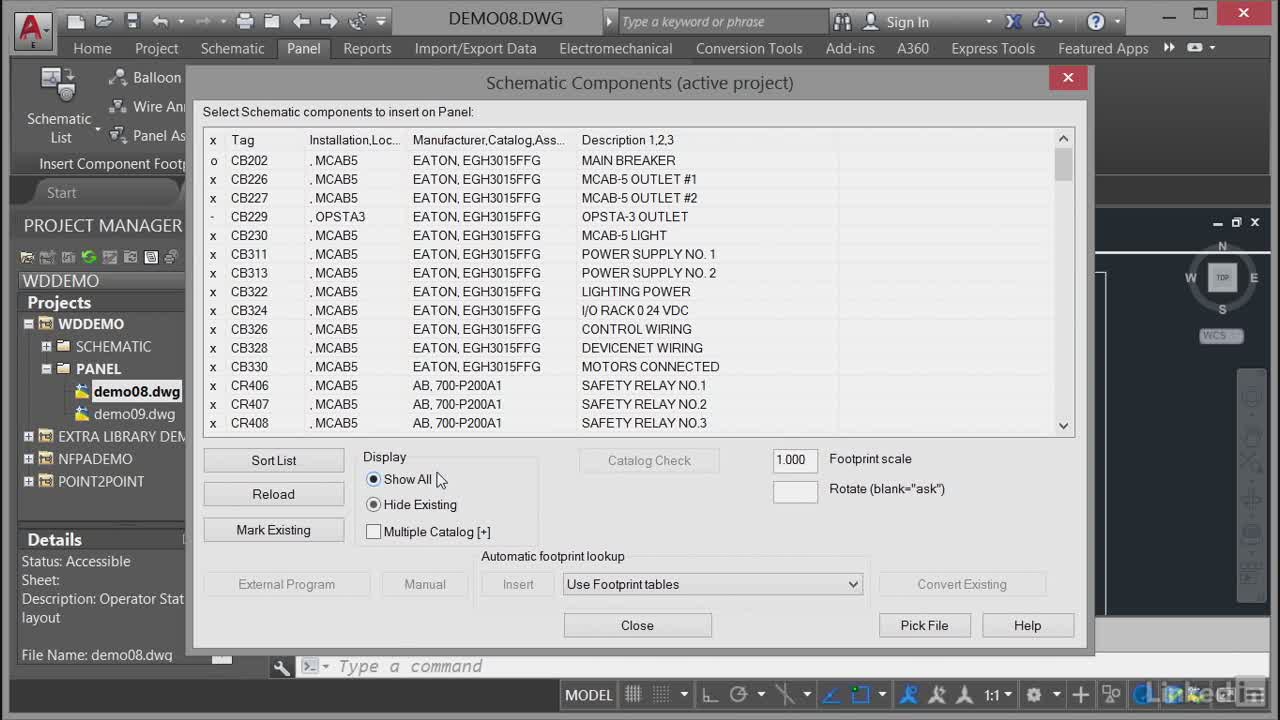Click the Mark Existing button
1280x720 pixels.
(273, 530)
